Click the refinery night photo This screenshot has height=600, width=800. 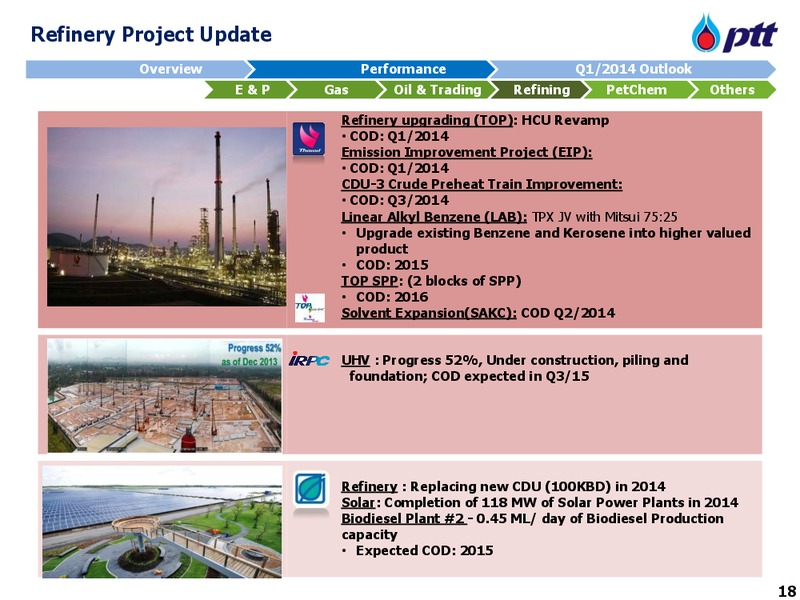coord(166,216)
